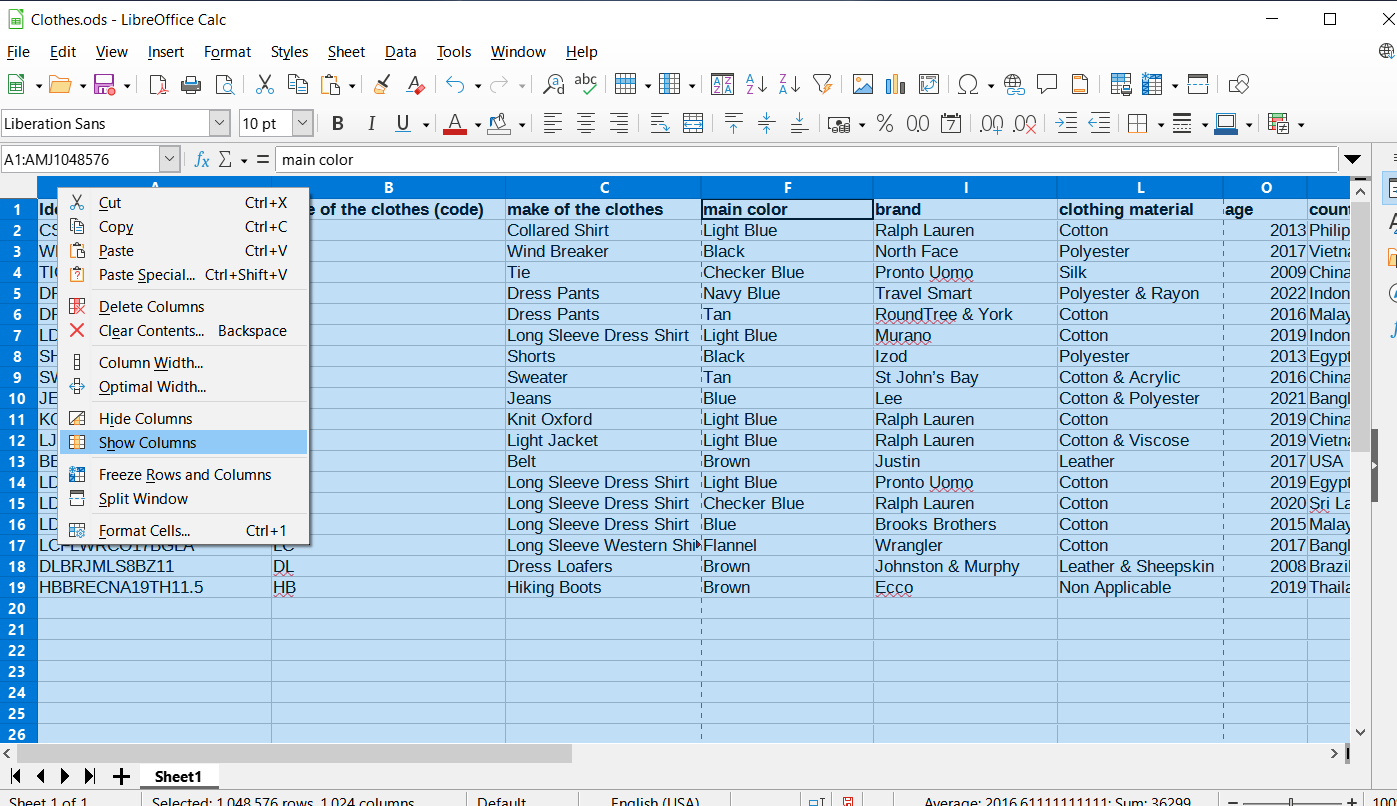Open the font color dropdown arrow
Screen dimensions: 1397x806
tap(478, 125)
